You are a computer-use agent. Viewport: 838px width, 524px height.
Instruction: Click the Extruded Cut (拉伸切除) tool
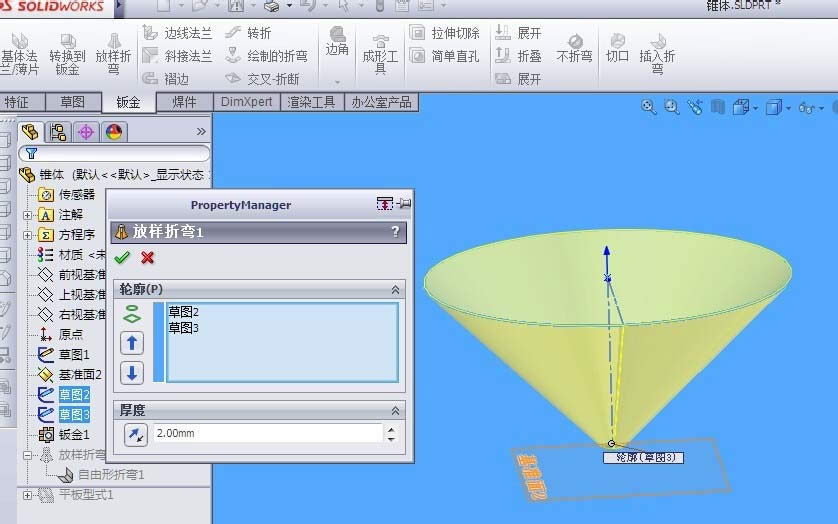445,33
